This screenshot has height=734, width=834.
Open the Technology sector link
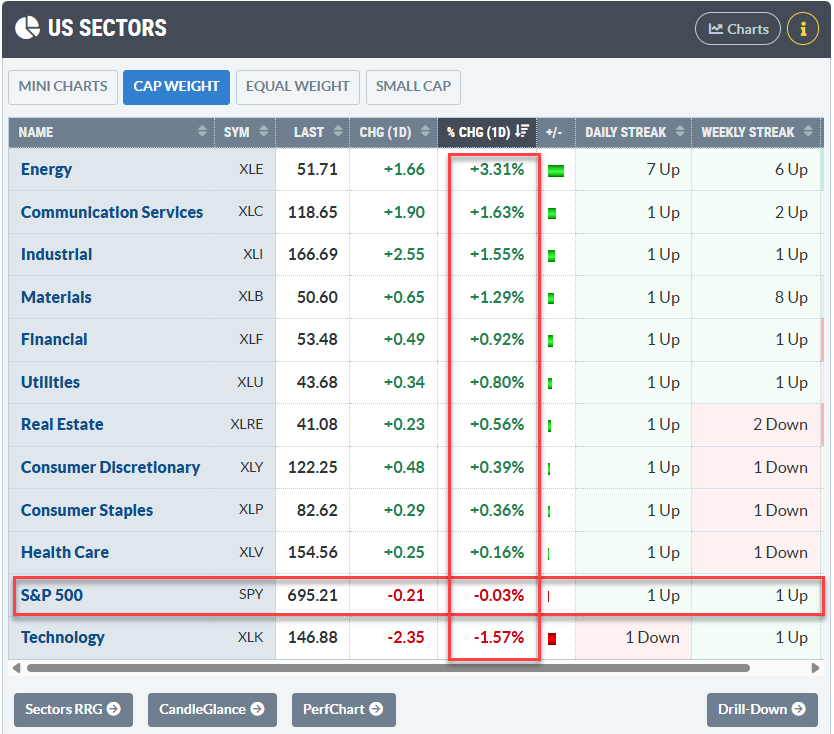pos(62,637)
